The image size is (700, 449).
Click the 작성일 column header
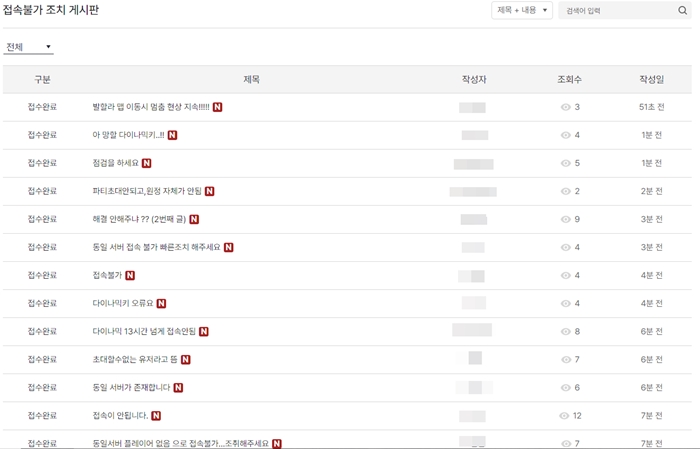[x=651, y=79]
